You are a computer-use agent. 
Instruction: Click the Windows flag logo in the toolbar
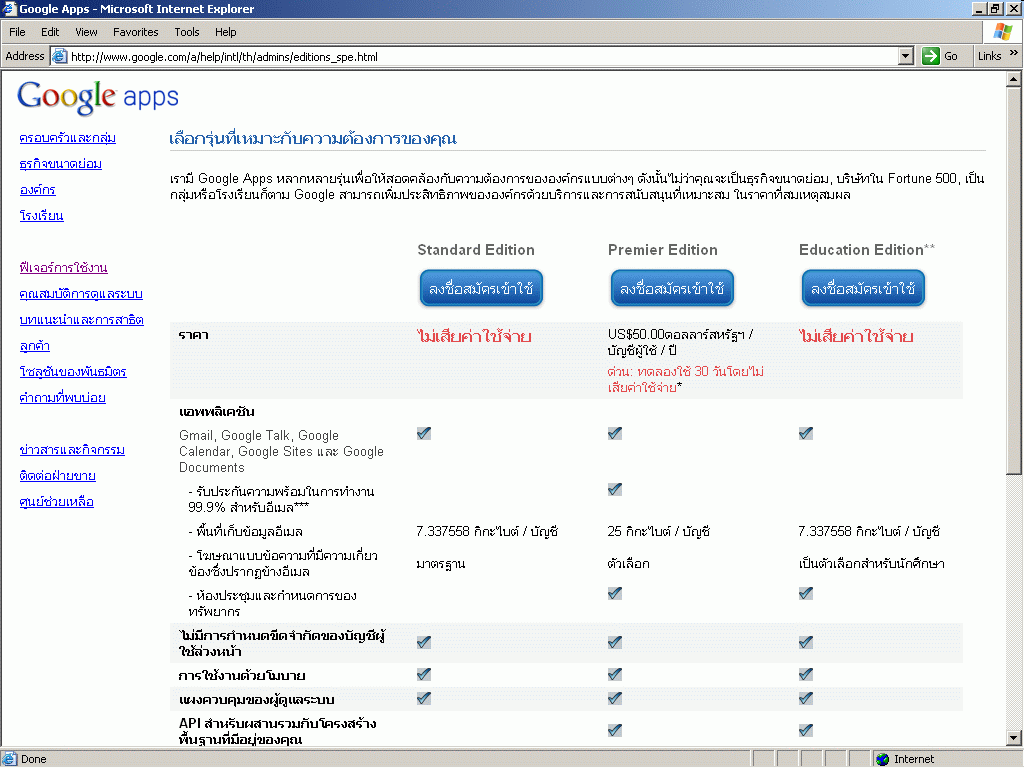tap(1002, 32)
